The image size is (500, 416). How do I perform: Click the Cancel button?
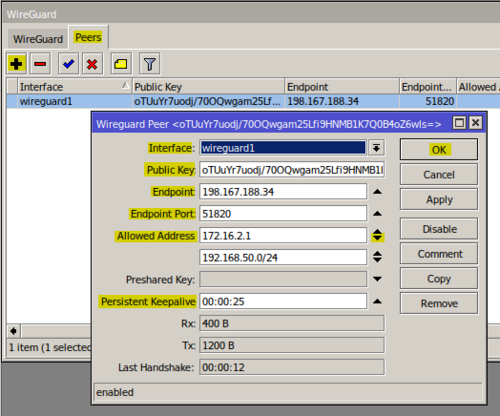(439, 174)
